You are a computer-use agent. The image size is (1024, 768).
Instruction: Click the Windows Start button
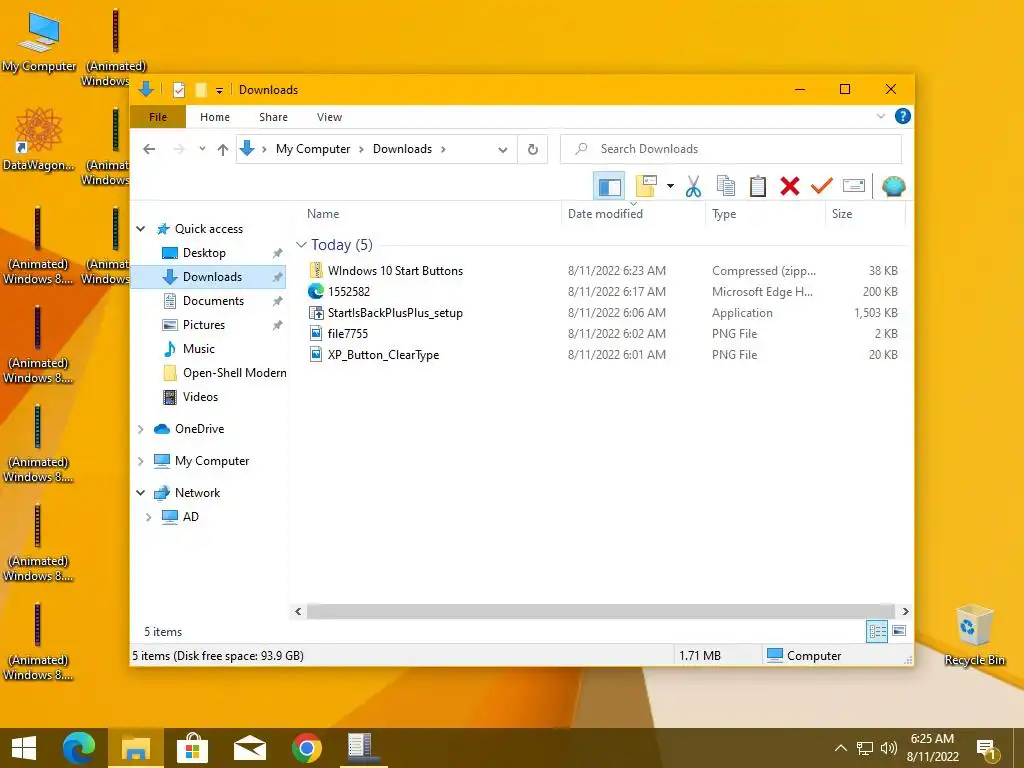[x=24, y=748]
